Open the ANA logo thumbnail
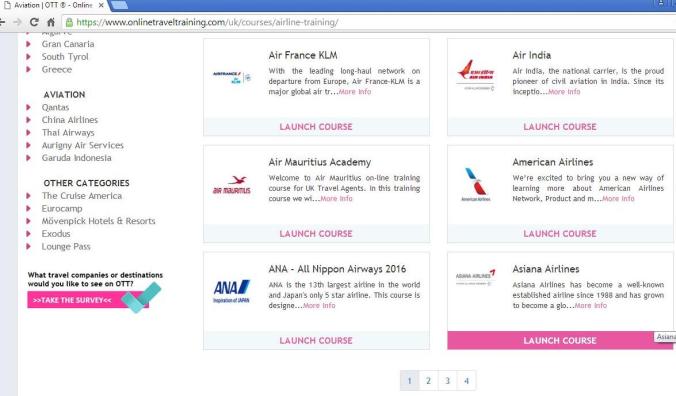This screenshot has width=676, height=396. click(232, 291)
